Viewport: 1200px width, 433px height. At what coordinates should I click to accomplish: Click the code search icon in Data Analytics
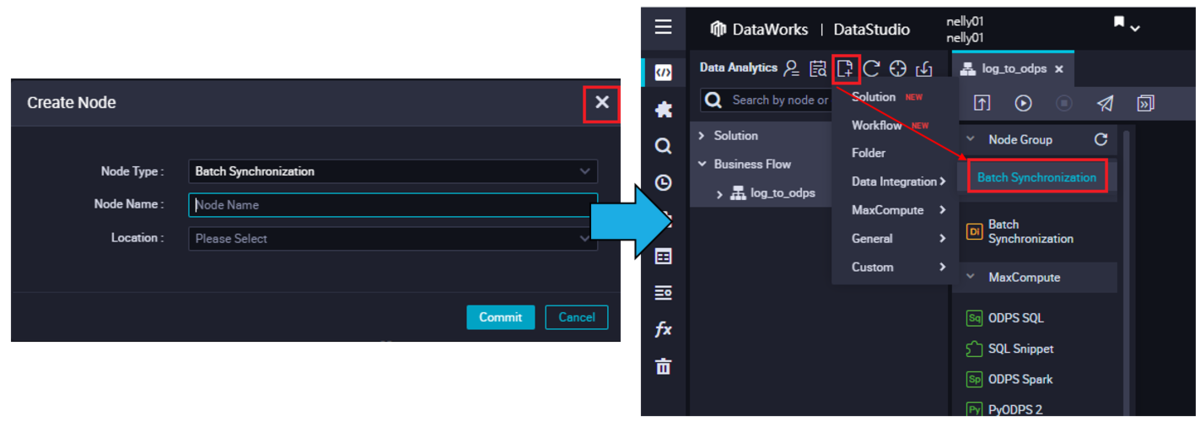click(818, 68)
